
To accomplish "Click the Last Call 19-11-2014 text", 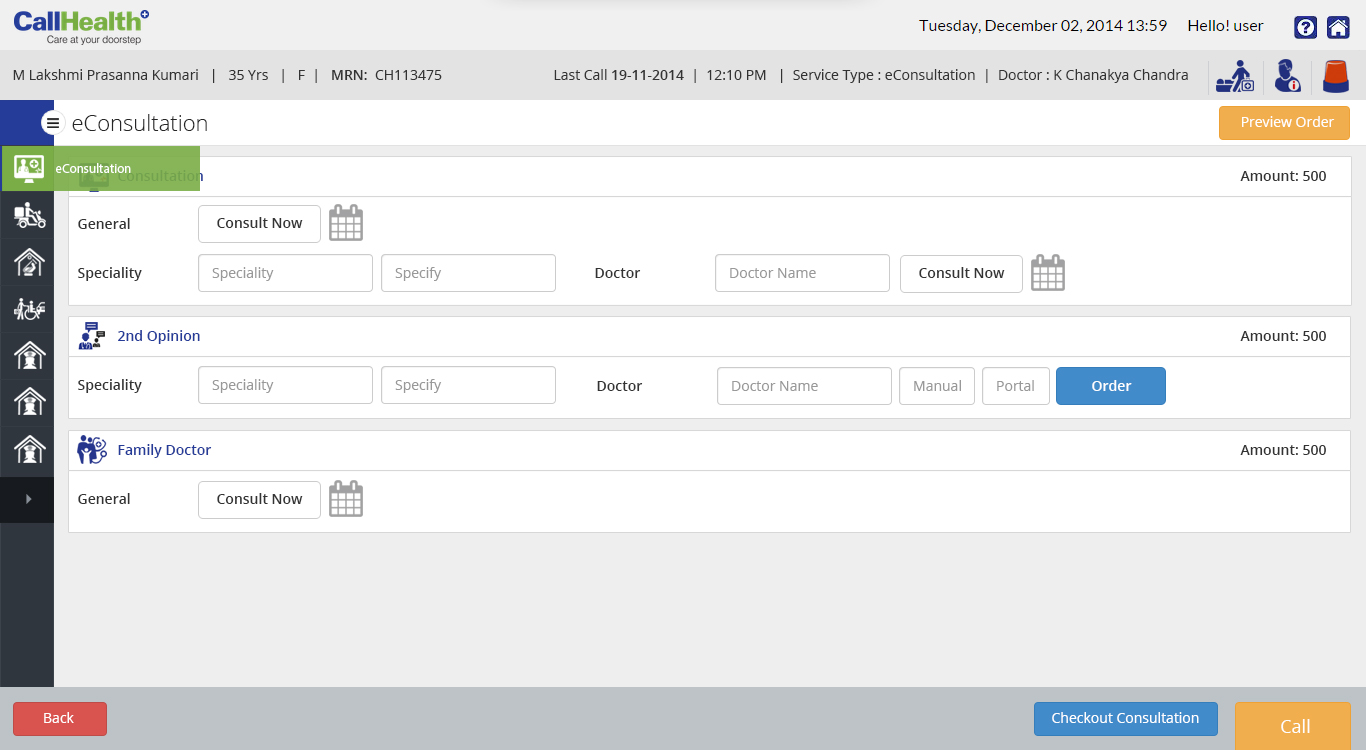I will 619,75.
